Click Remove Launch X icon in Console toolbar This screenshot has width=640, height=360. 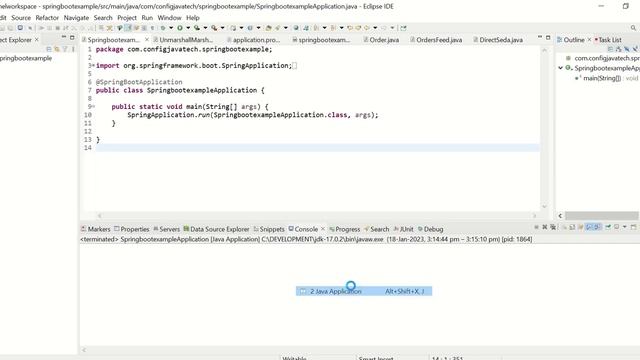coord(544,227)
